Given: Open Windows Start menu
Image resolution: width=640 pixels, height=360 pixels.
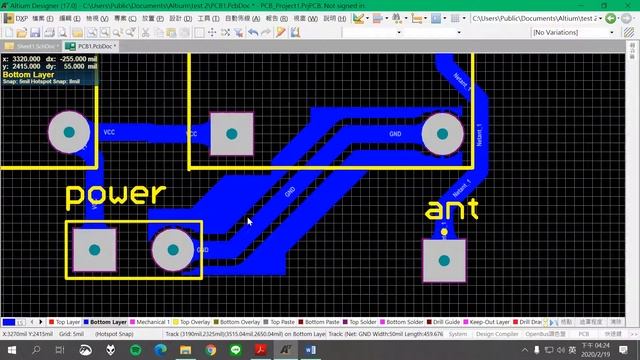Looking at the screenshot, I should [x=11, y=350].
